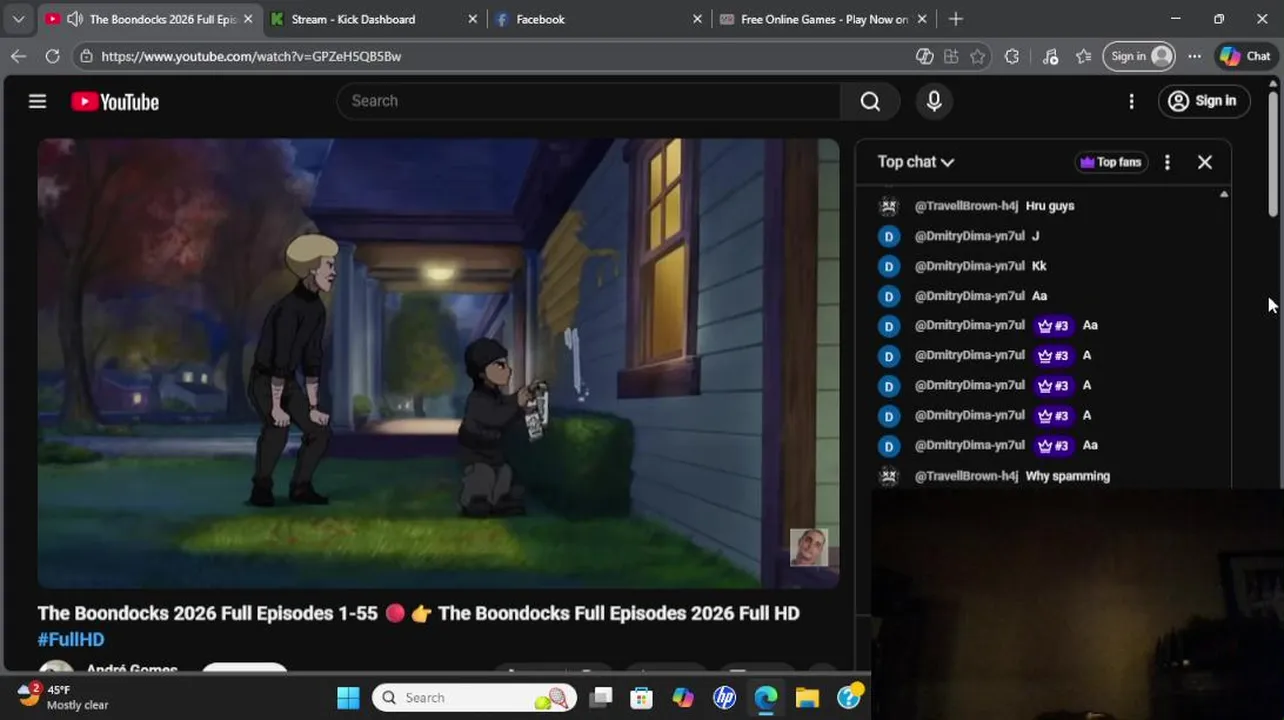Open the Top fans leaderboard button

1111,162
